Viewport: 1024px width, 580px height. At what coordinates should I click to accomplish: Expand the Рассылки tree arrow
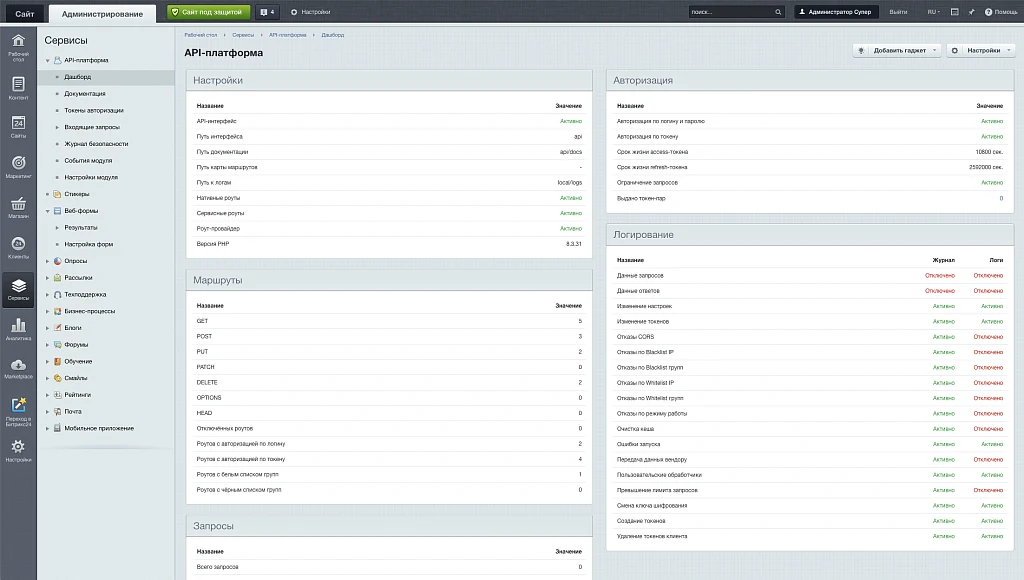[48, 278]
